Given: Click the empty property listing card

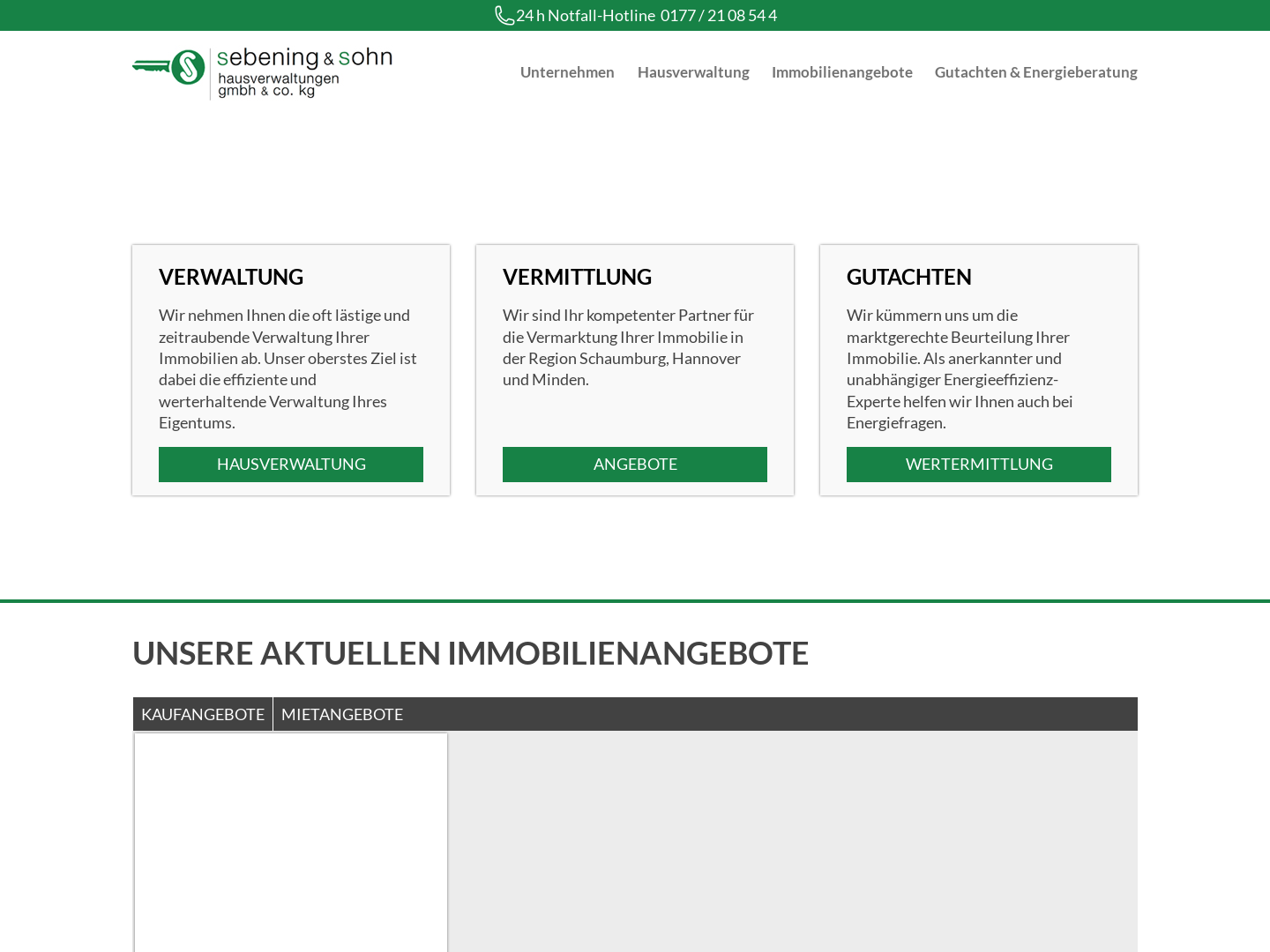Looking at the screenshot, I should [x=291, y=842].
